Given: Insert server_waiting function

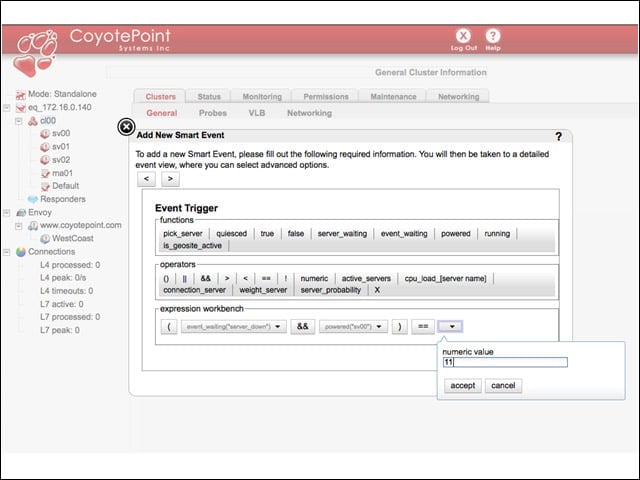Looking at the screenshot, I should pyautogui.click(x=342, y=233).
